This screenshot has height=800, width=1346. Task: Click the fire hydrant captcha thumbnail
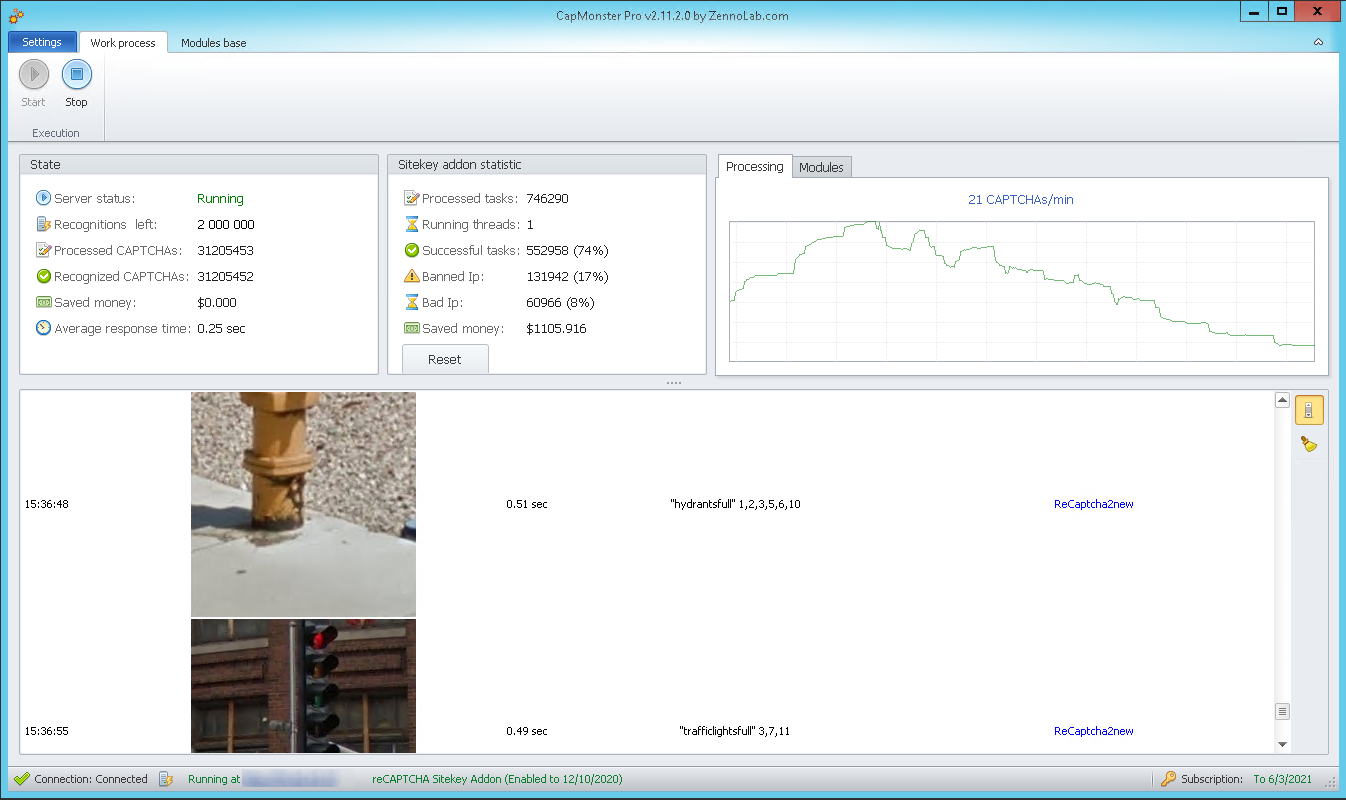click(x=303, y=504)
